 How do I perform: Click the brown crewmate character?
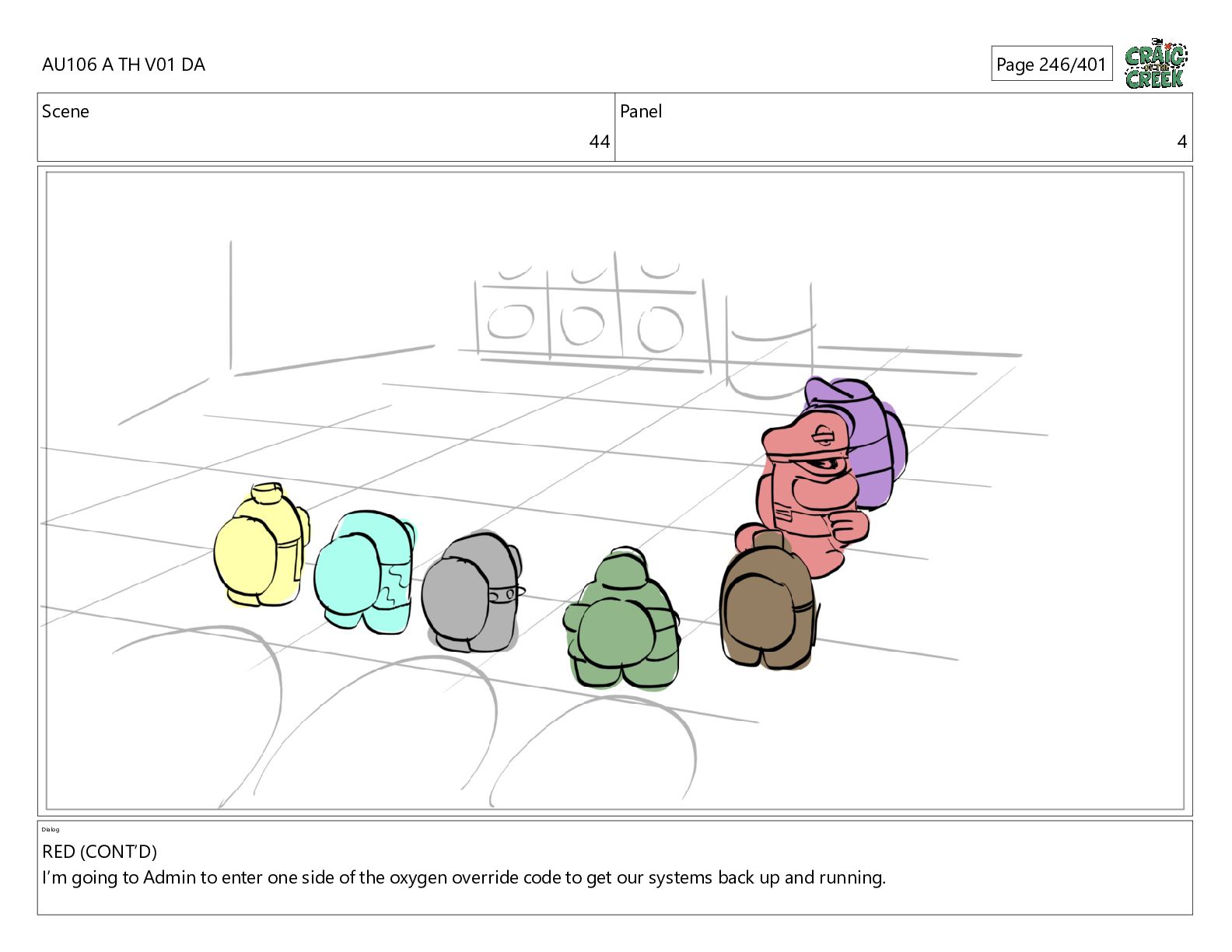(768, 600)
